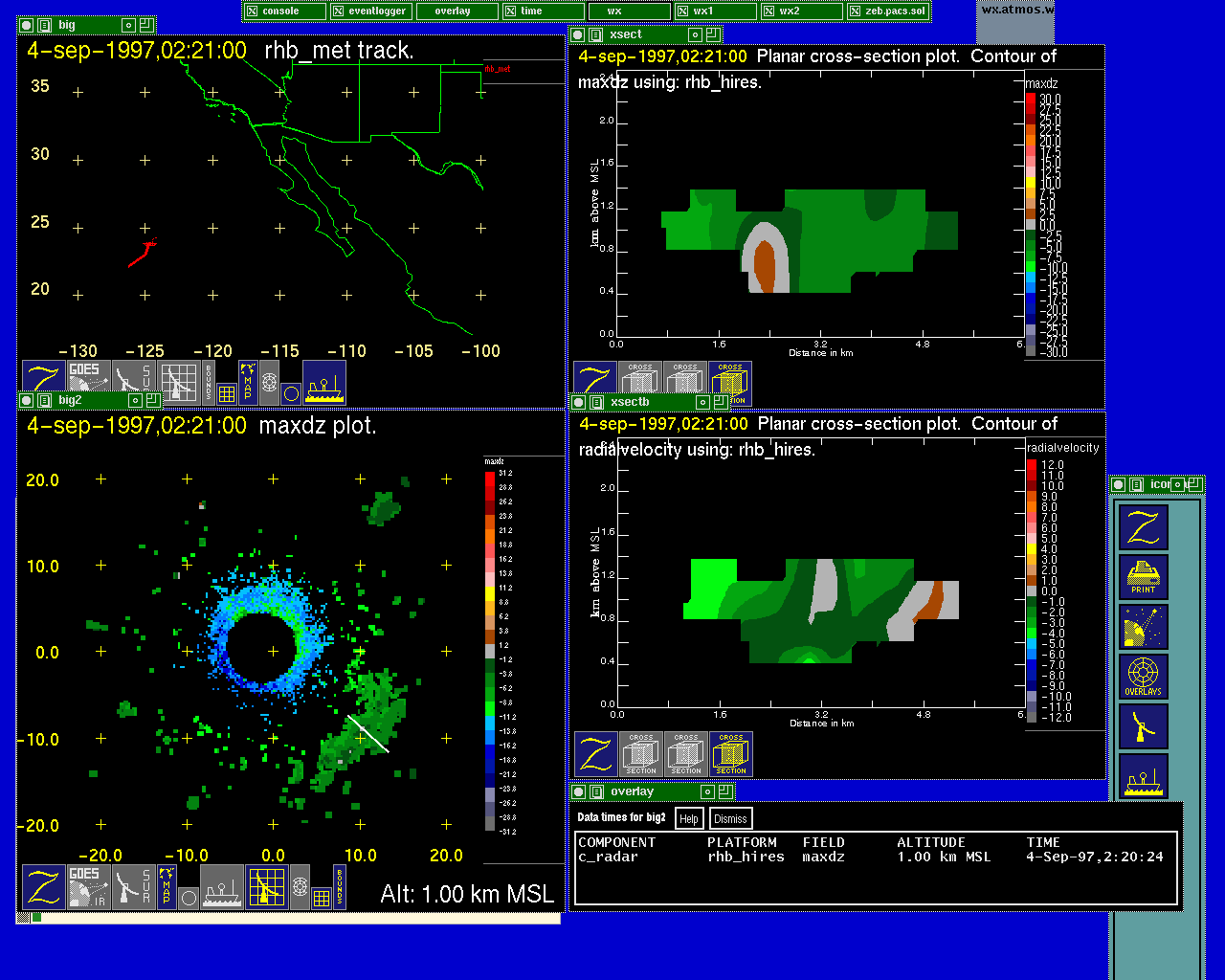Screen dimensions: 1225x980
Task: Click the Dismiss button in overlay window
Action: click(x=730, y=818)
